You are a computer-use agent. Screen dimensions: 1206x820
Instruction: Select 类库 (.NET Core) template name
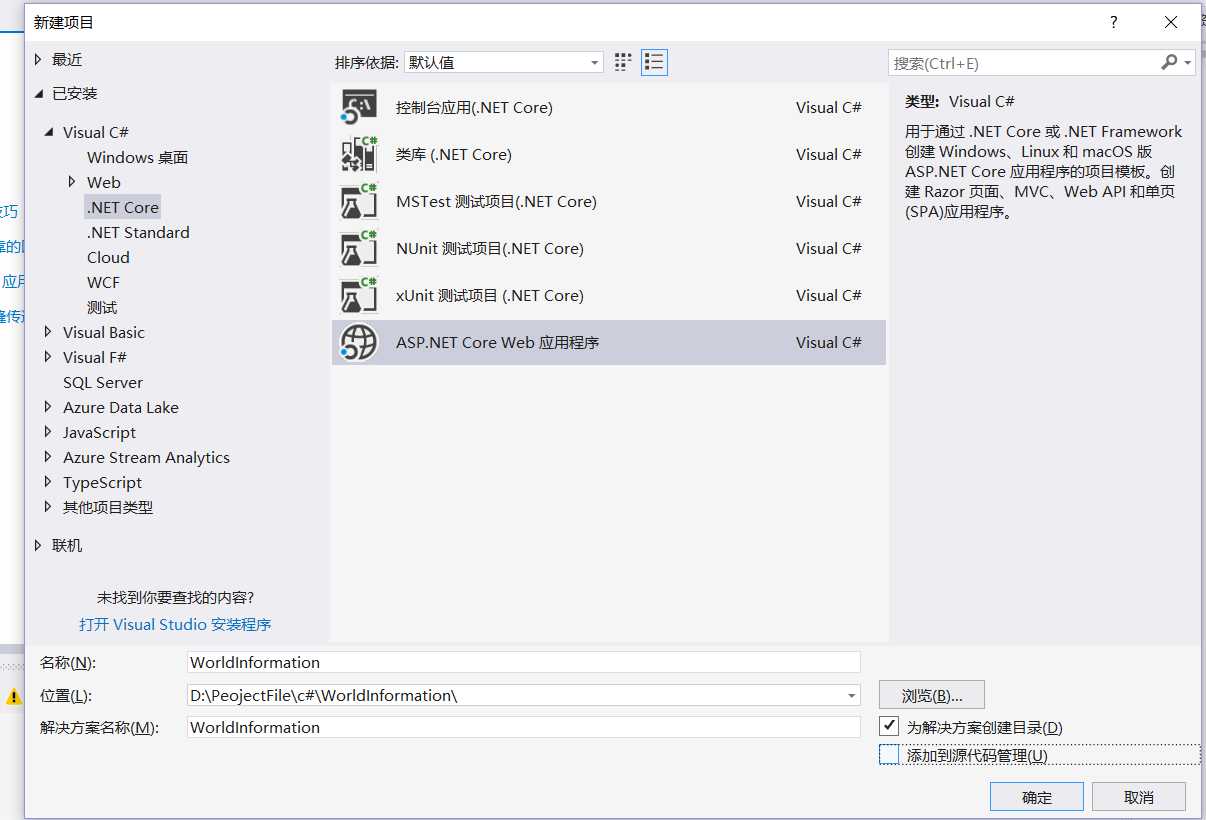click(x=453, y=154)
